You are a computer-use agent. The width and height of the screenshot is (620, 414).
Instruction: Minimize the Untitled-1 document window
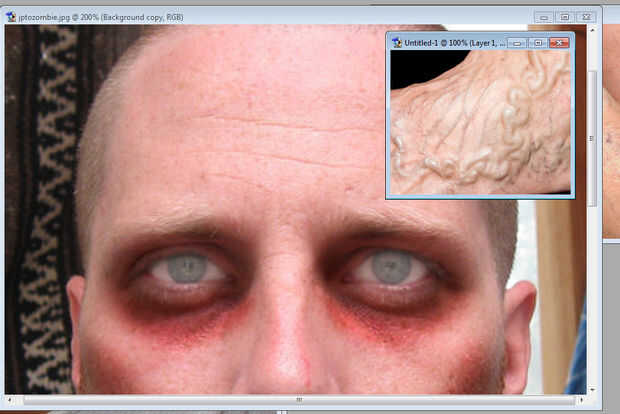[517, 43]
